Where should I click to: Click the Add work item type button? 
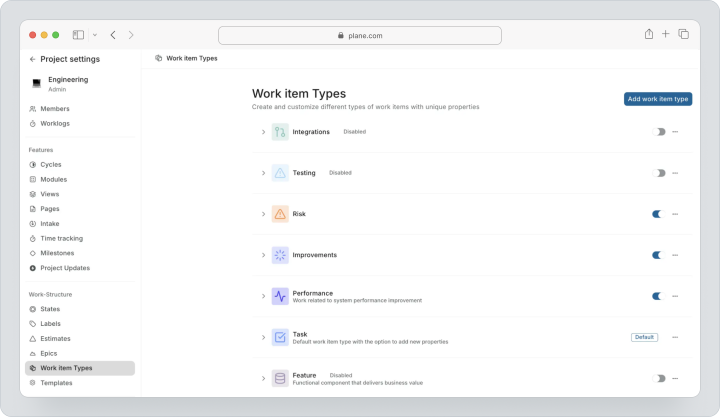click(x=658, y=99)
